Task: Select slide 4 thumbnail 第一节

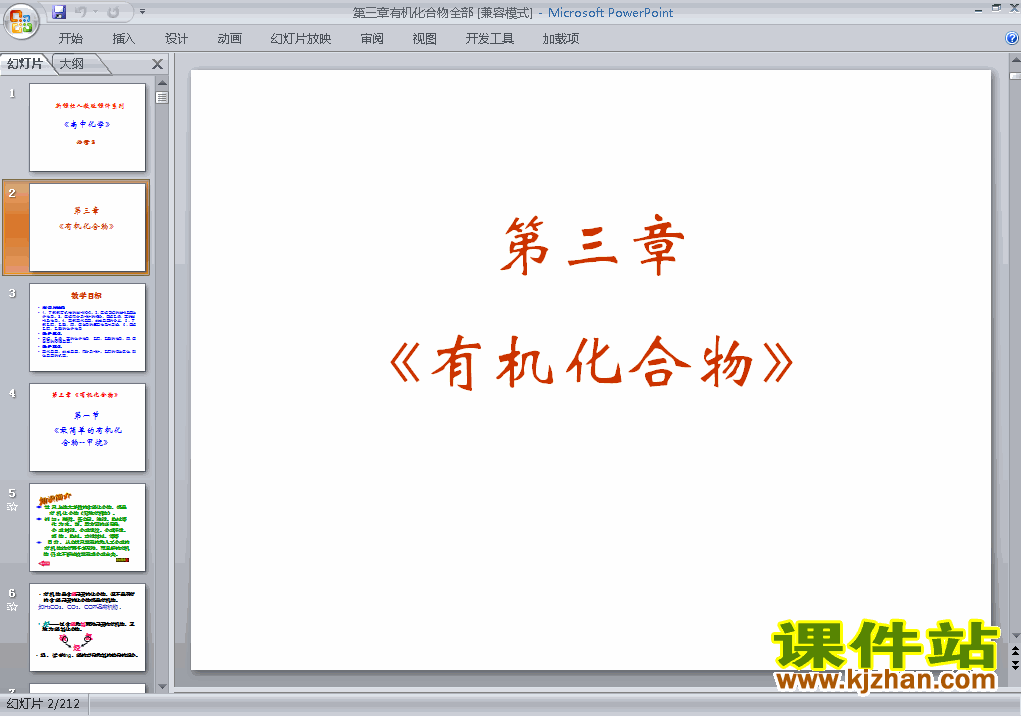Action: pyautogui.click(x=87, y=427)
